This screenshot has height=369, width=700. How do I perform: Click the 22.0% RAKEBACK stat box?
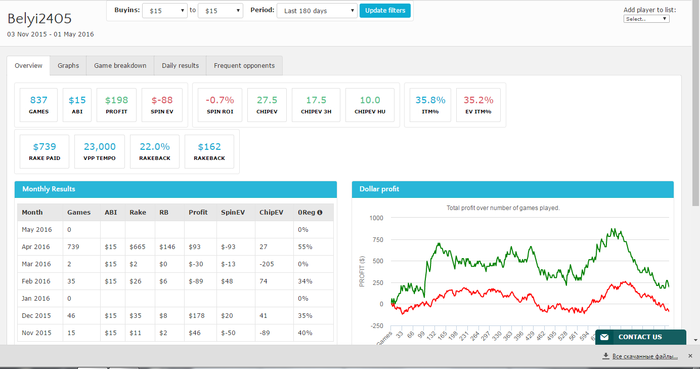point(155,152)
